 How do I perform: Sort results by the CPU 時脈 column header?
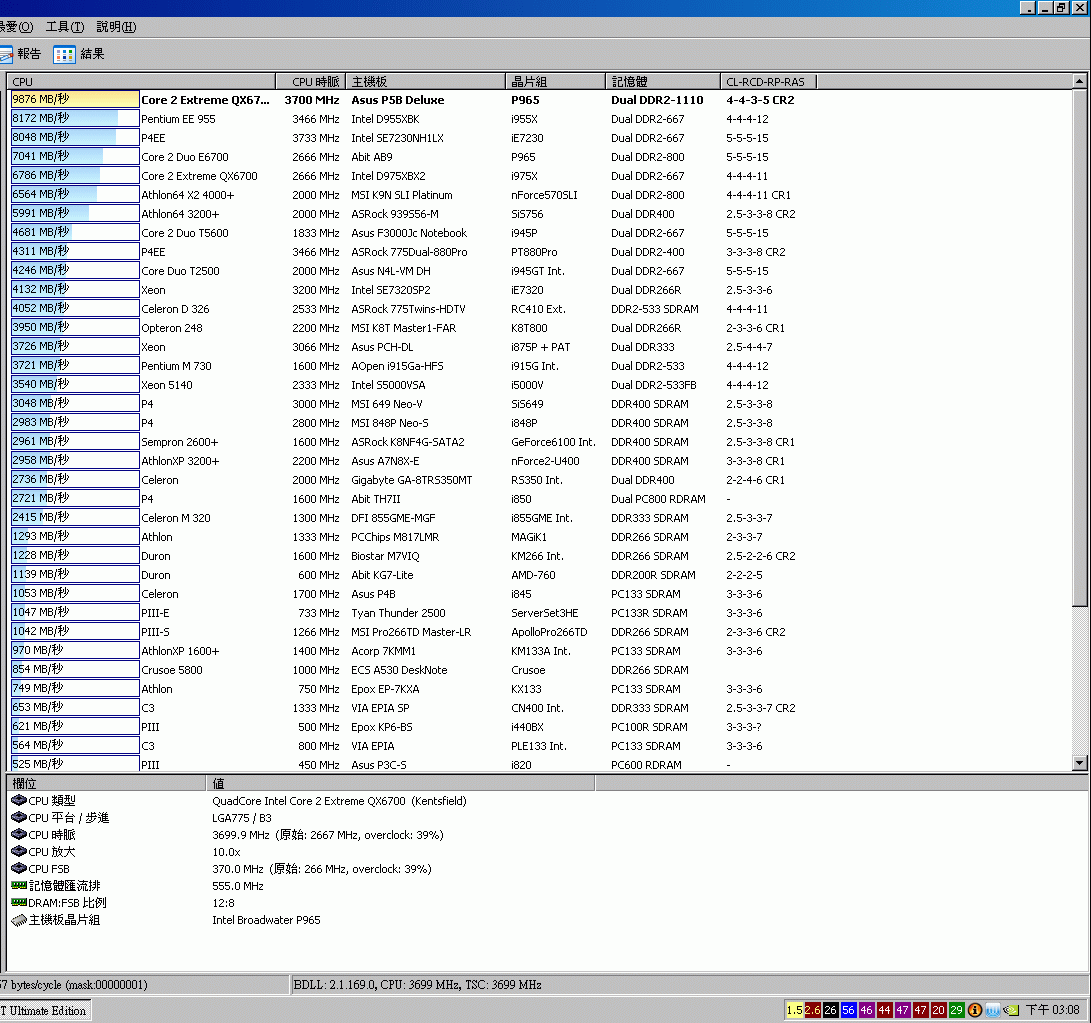point(312,80)
